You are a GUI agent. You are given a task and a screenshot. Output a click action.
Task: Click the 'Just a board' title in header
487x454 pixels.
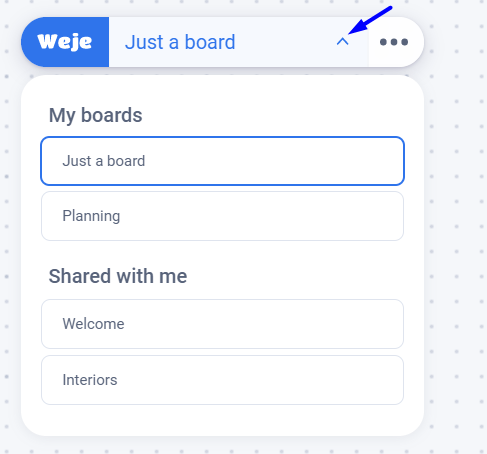pyautogui.click(x=180, y=42)
